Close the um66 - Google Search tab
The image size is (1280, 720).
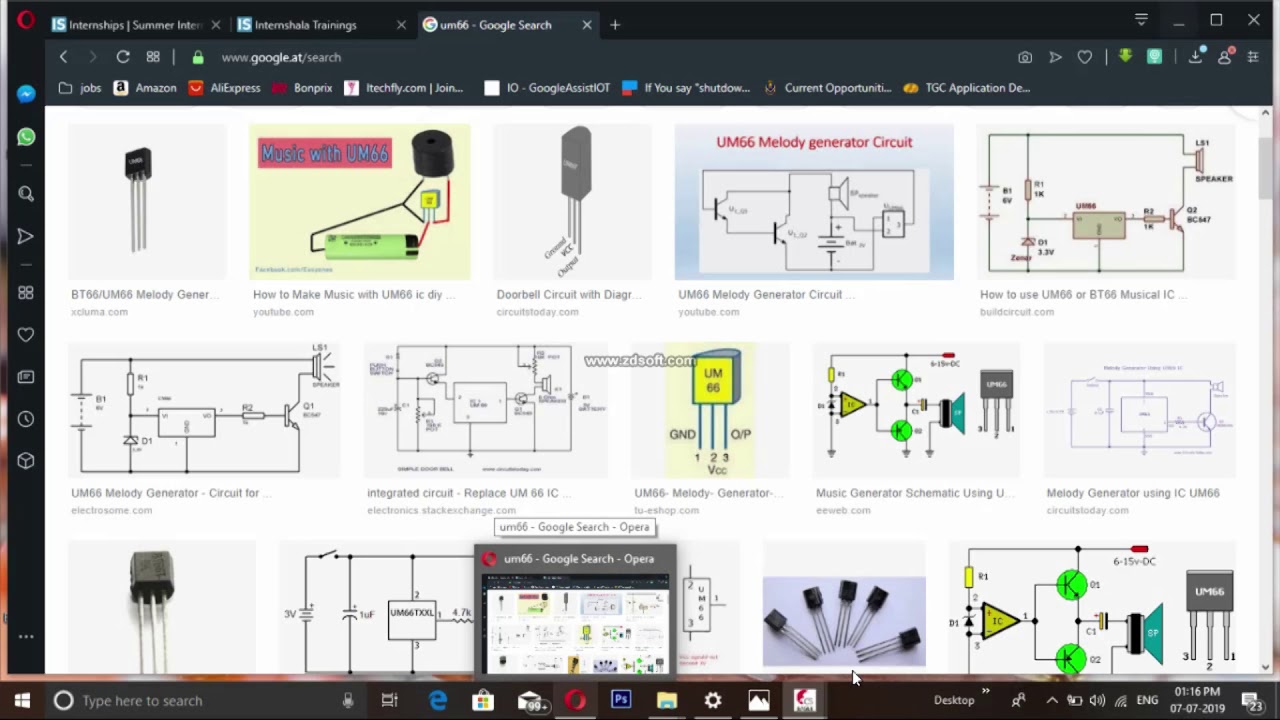click(587, 25)
